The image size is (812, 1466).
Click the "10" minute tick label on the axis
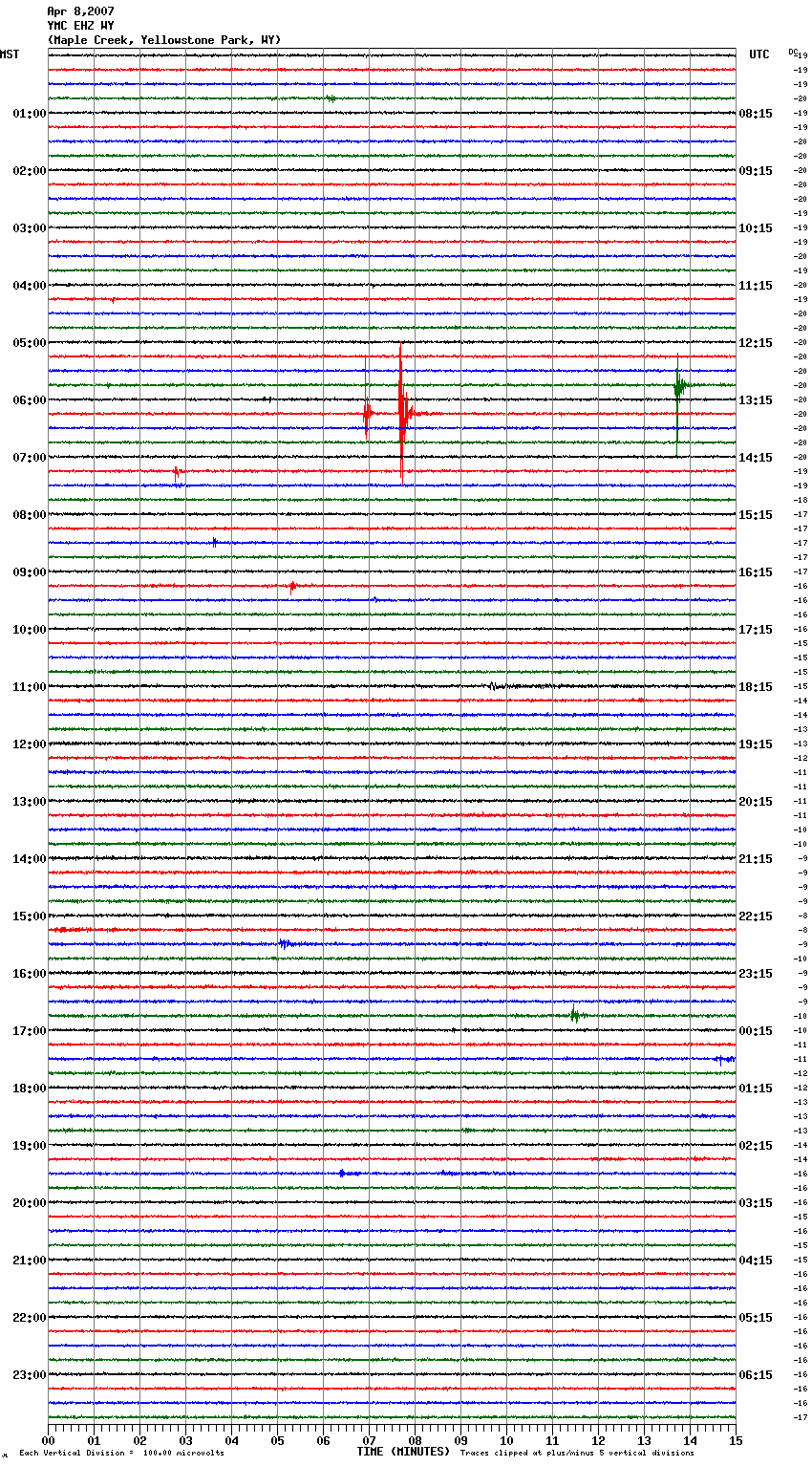click(506, 1440)
